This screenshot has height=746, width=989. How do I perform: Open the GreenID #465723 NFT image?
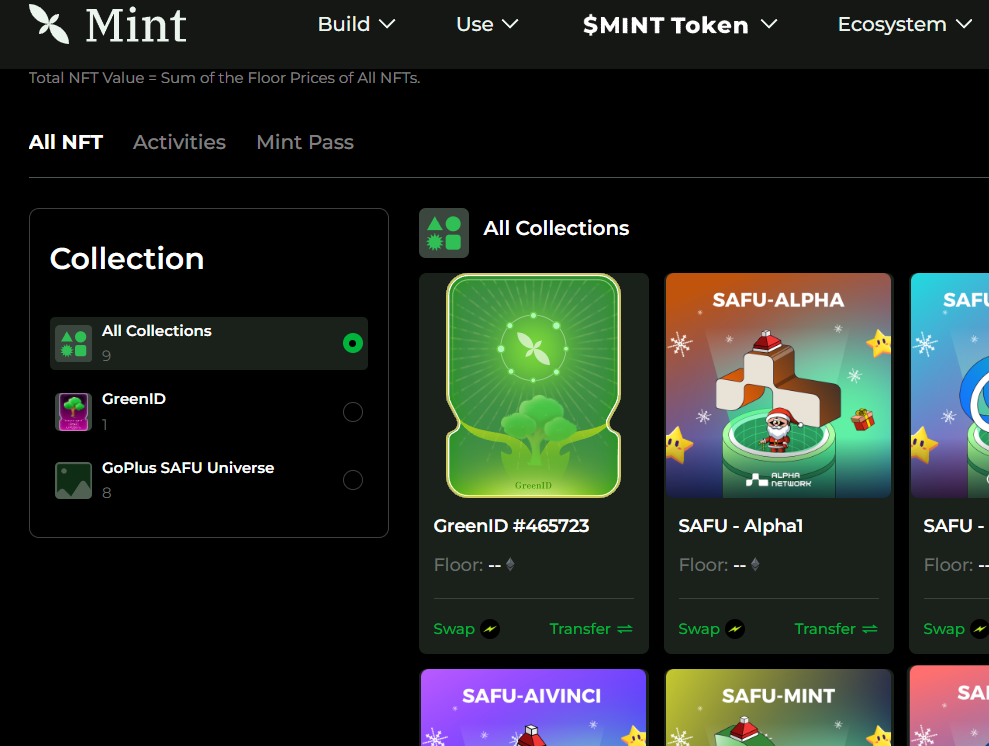point(534,385)
